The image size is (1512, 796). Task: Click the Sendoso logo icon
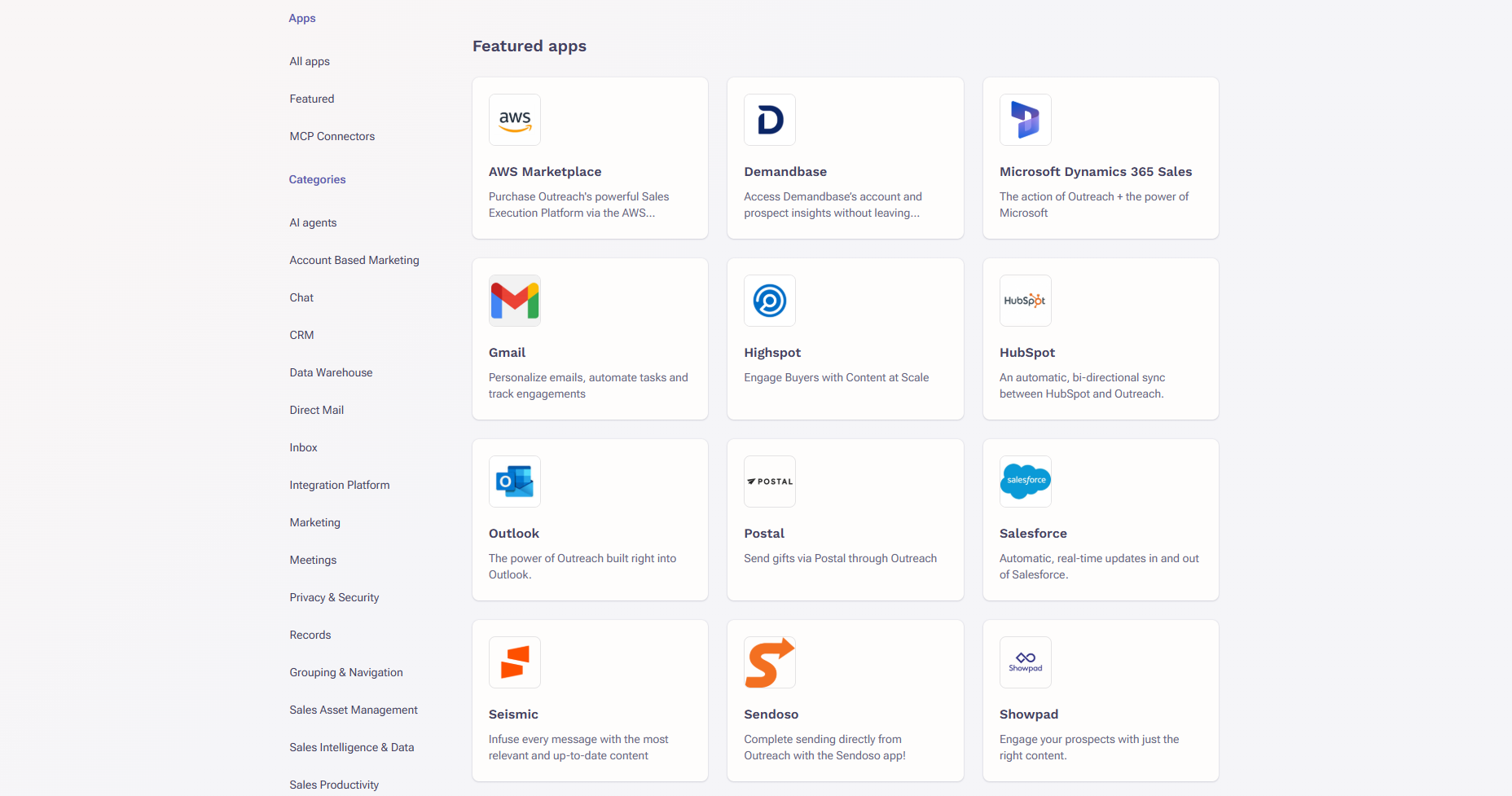(770, 662)
